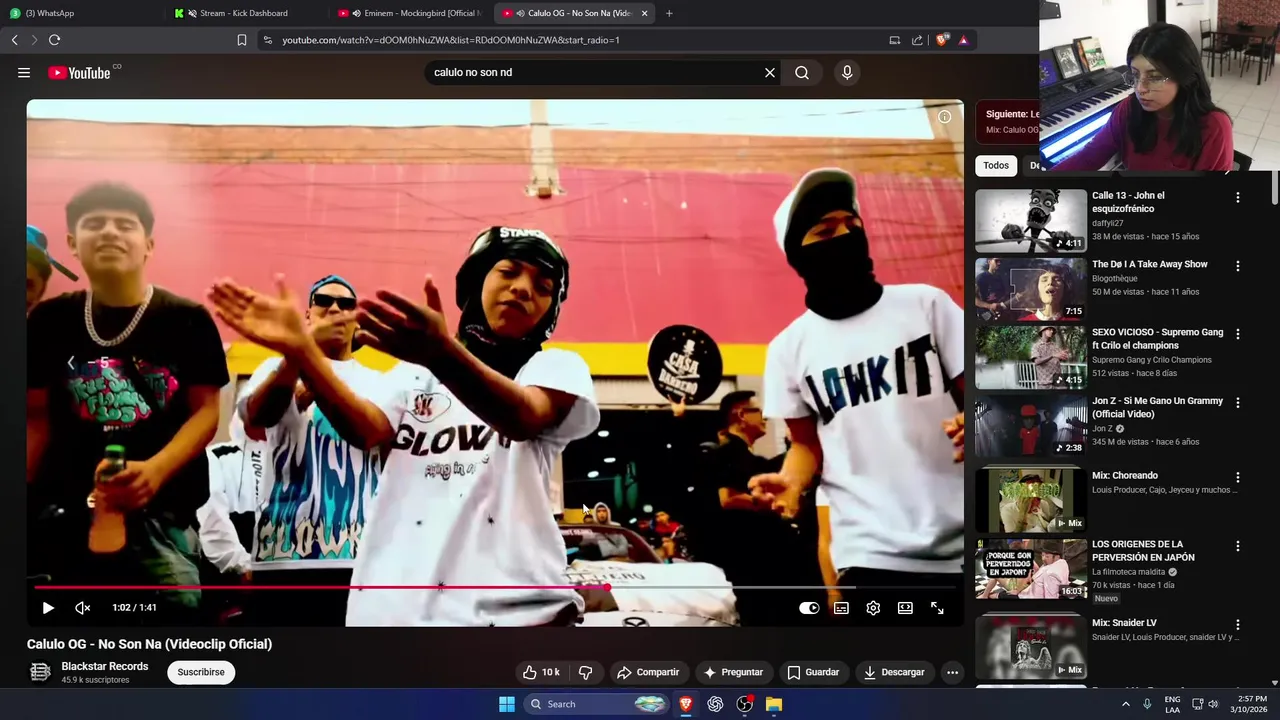
Task: Open the Siguiente mix panel
Action: point(1007,122)
